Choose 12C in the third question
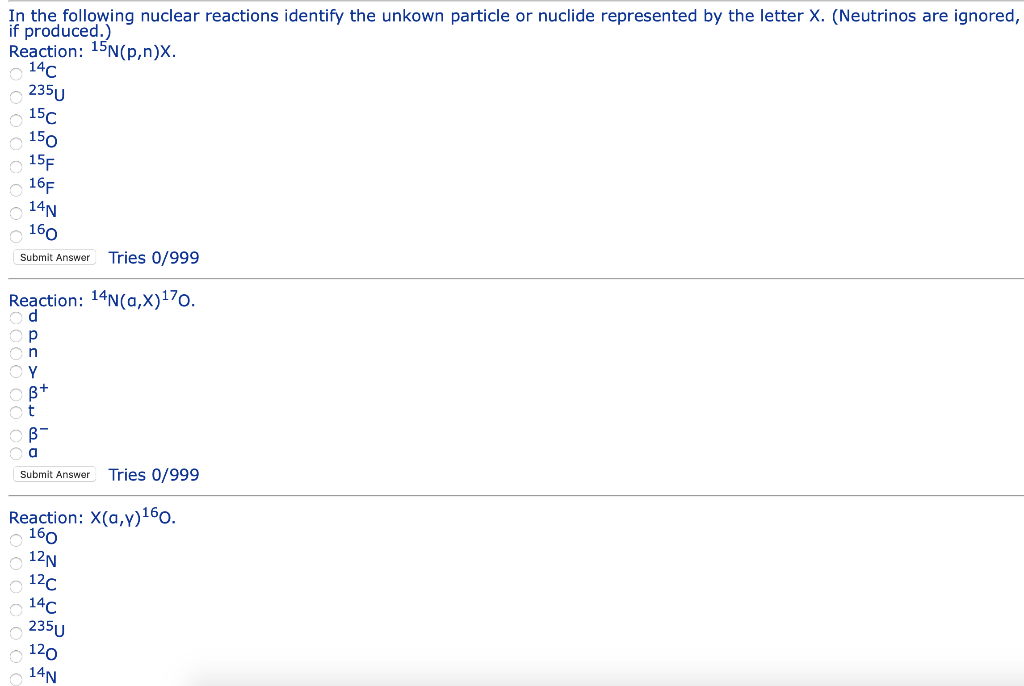Screen dimensions: 1024x686 tap(16, 586)
